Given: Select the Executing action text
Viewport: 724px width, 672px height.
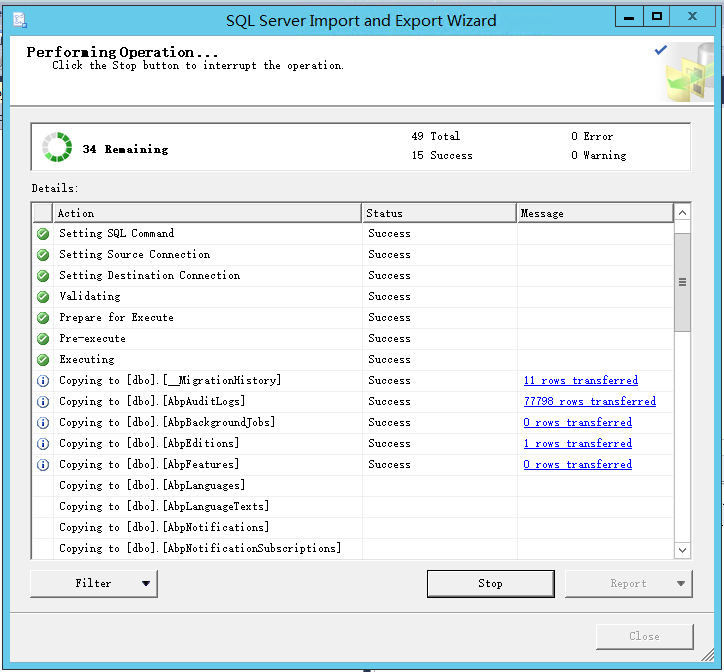Looking at the screenshot, I should coord(86,359).
